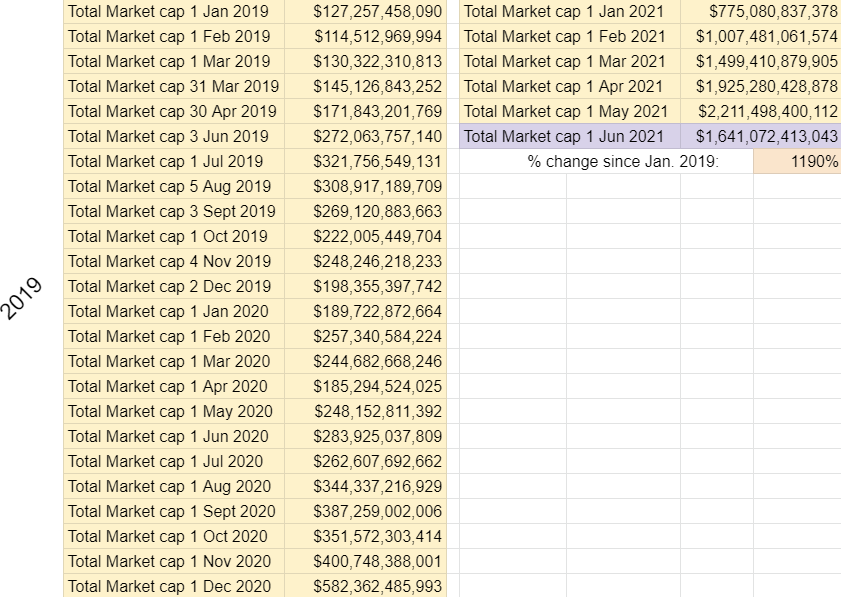Select cell 'Total Market cap 1 Jul 2019'
The width and height of the screenshot is (841, 597).
pyautogui.click(x=174, y=161)
